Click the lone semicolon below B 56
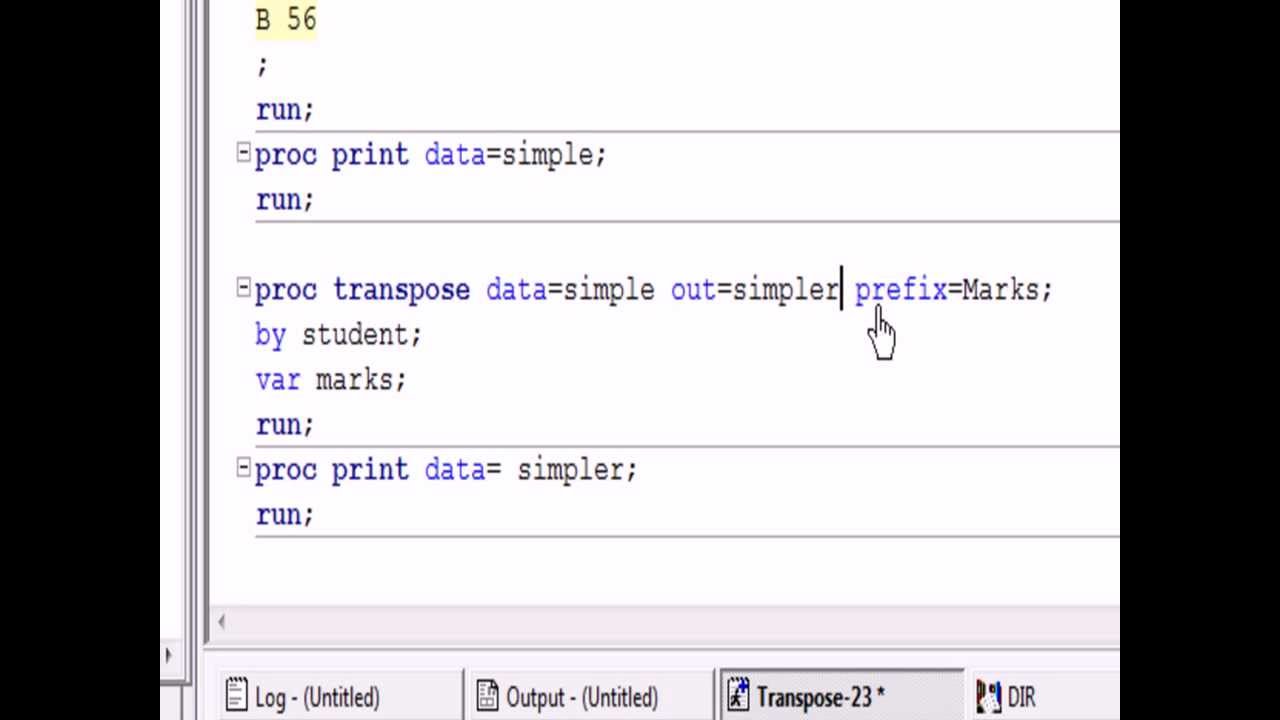1280x720 pixels. coord(262,66)
